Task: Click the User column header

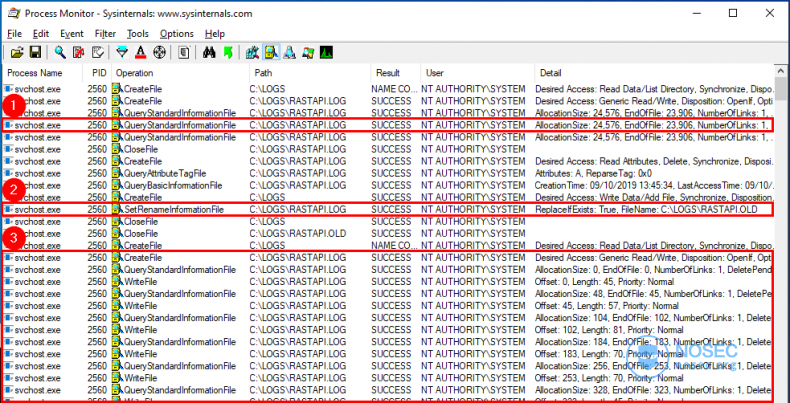Action: click(x=478, y=73)
